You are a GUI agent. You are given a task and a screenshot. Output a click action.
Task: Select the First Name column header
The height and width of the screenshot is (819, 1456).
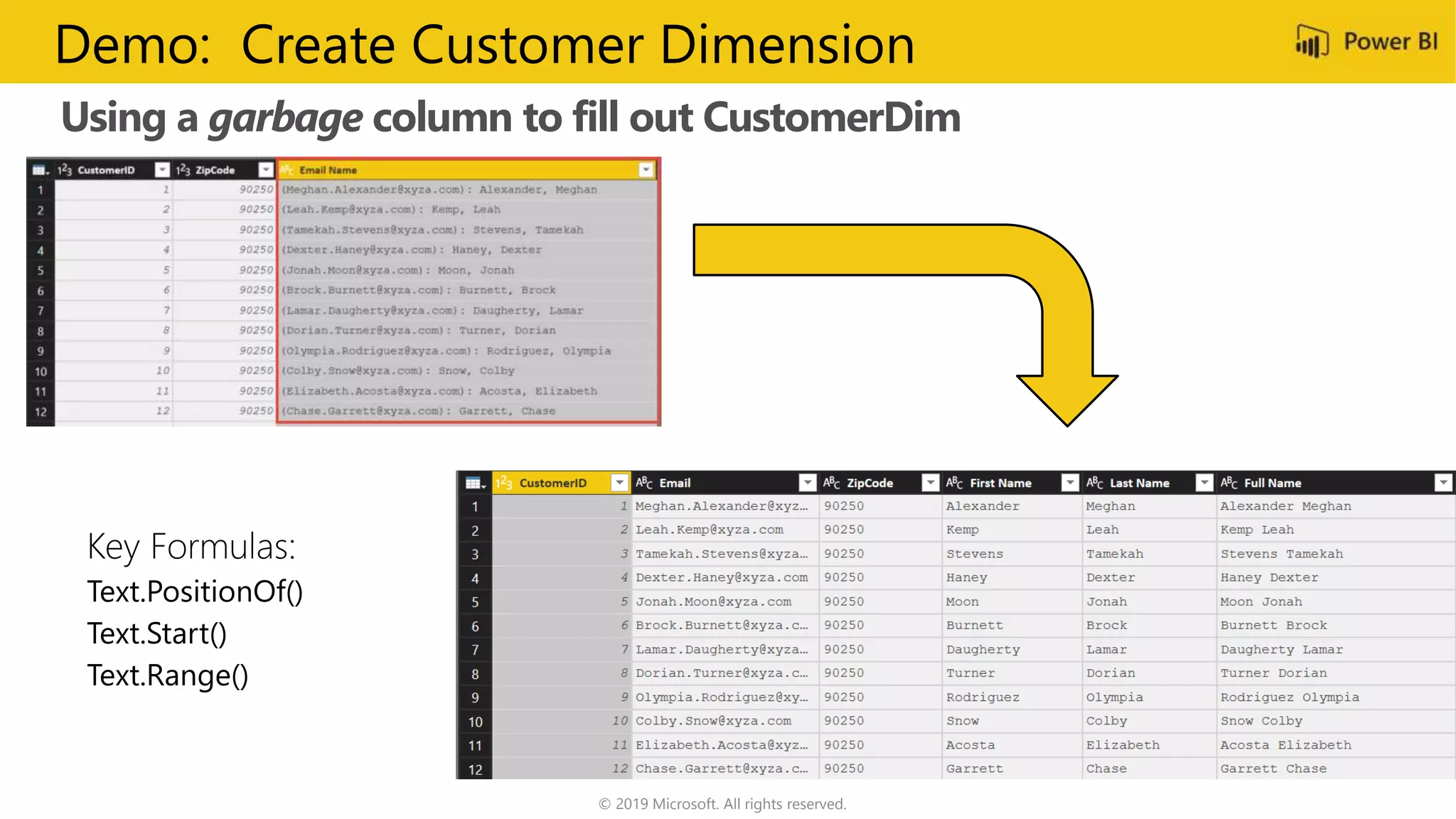pos(1011,483)
